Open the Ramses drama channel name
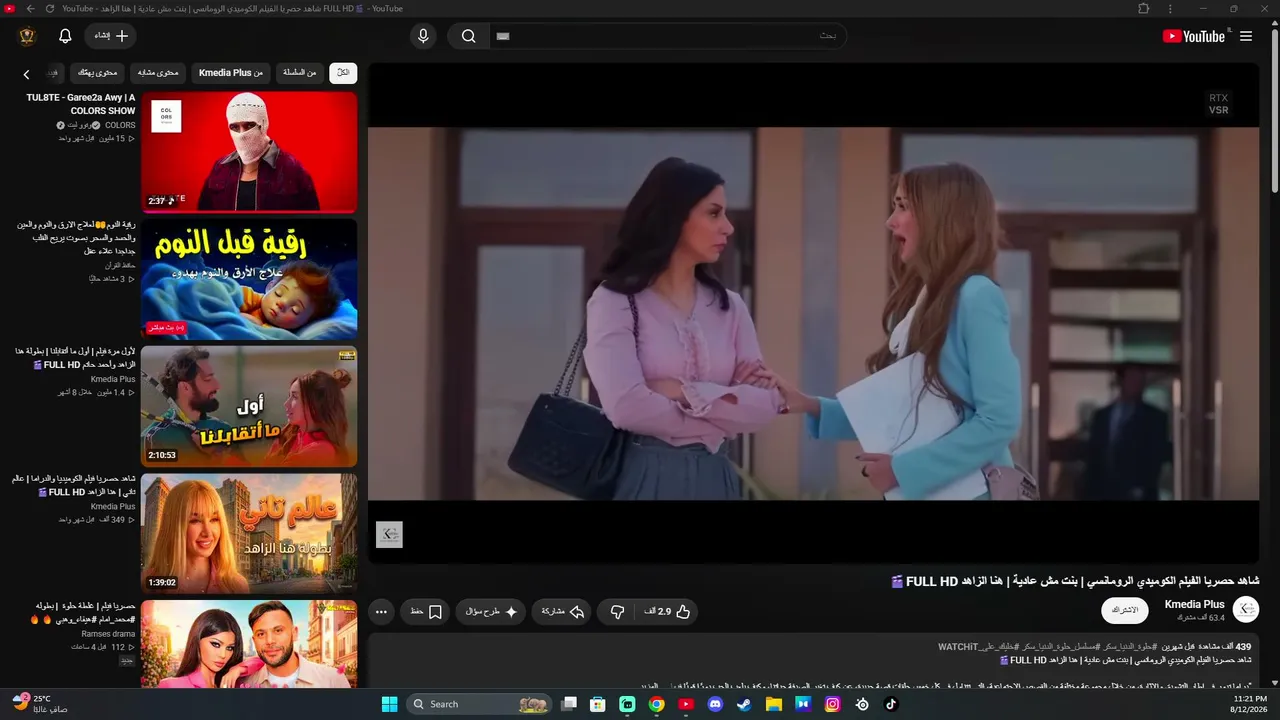Screen dimensions: 1280x720 point(108,634)
